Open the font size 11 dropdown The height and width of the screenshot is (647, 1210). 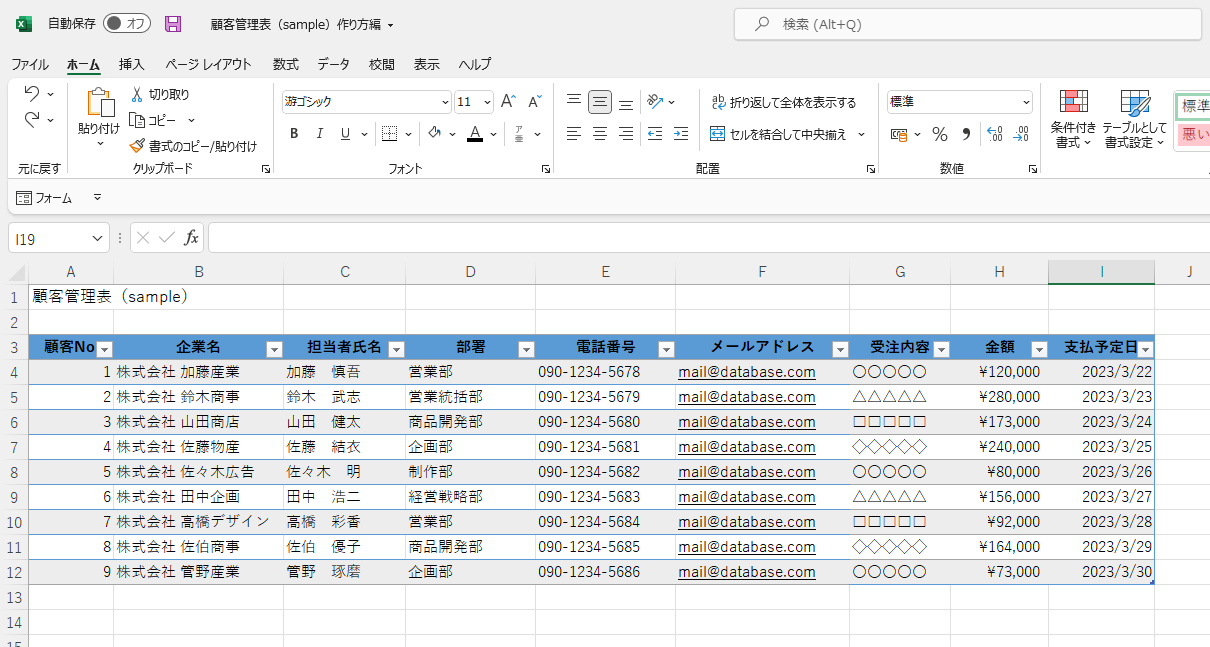[x=487, y=102]
